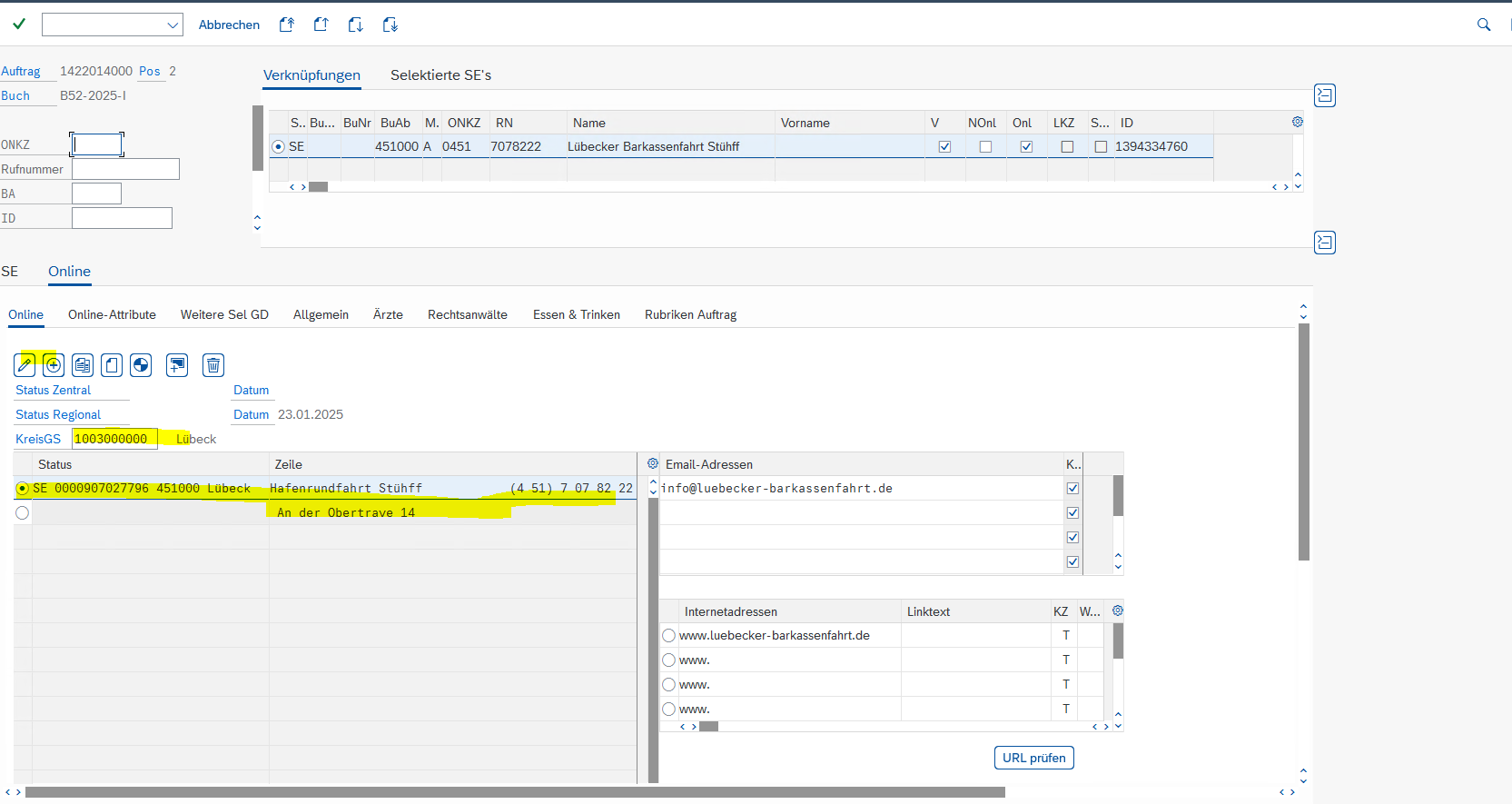
Task: Click the insert screen-plus icon
Action: coord(177,365)
